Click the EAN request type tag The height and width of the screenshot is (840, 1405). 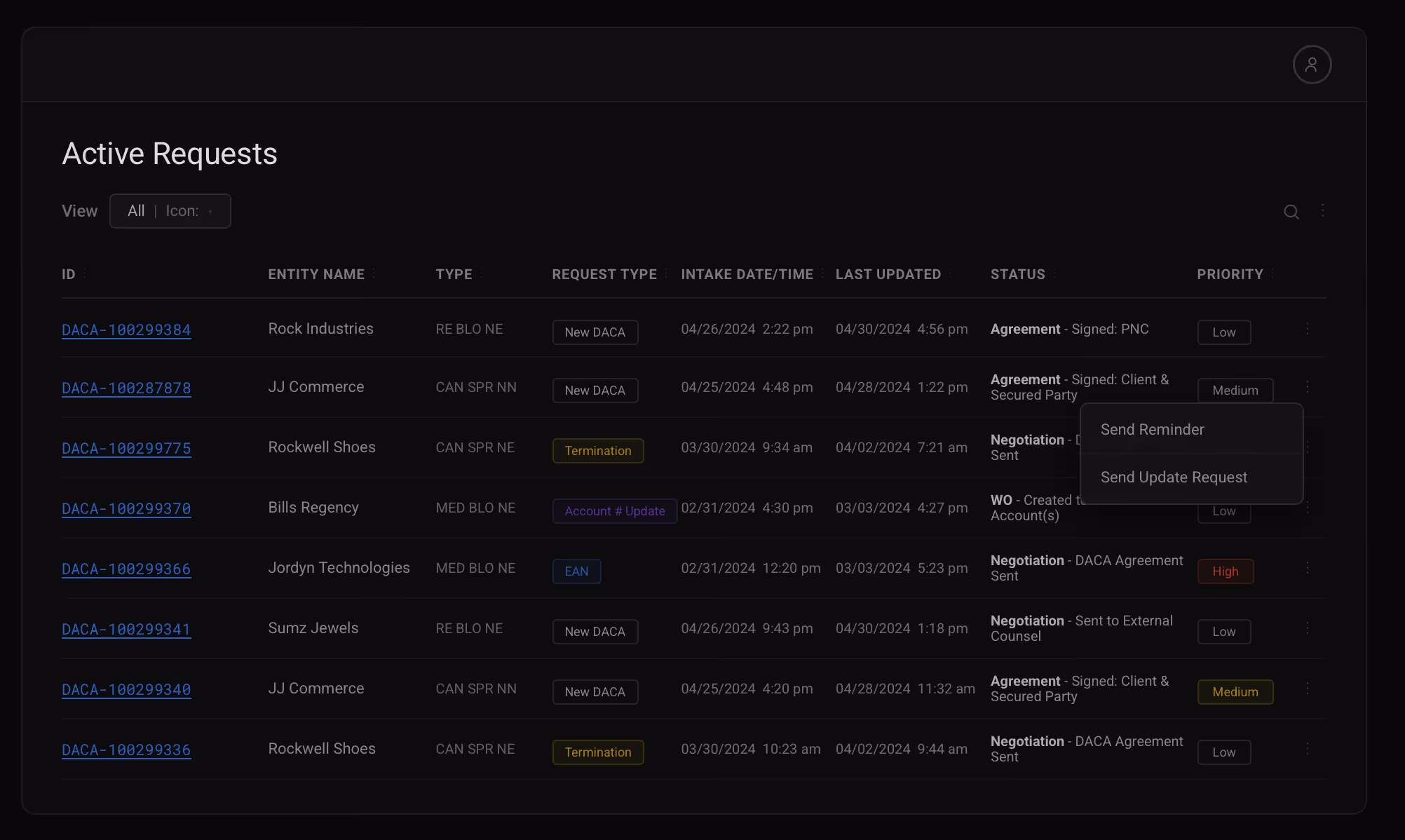click(576, 571)
